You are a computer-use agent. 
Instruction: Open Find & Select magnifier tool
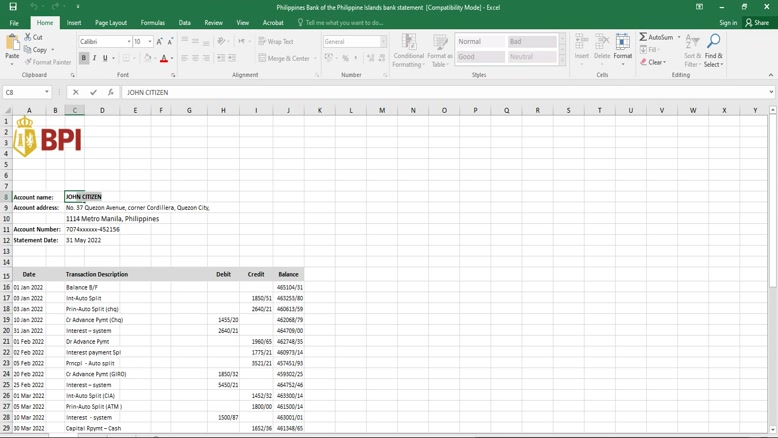click(713, 50)
